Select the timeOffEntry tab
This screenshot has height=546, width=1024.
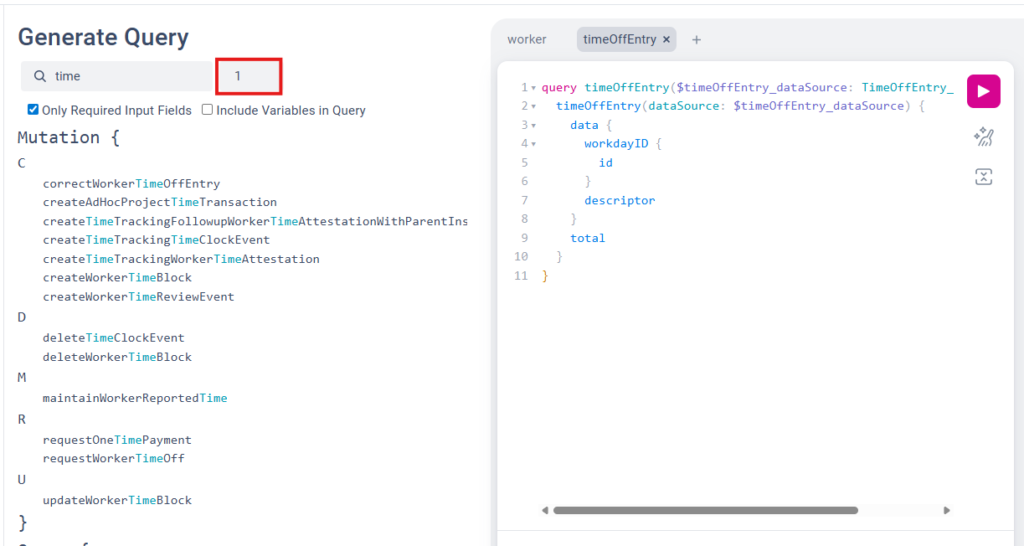pos(619,40)
